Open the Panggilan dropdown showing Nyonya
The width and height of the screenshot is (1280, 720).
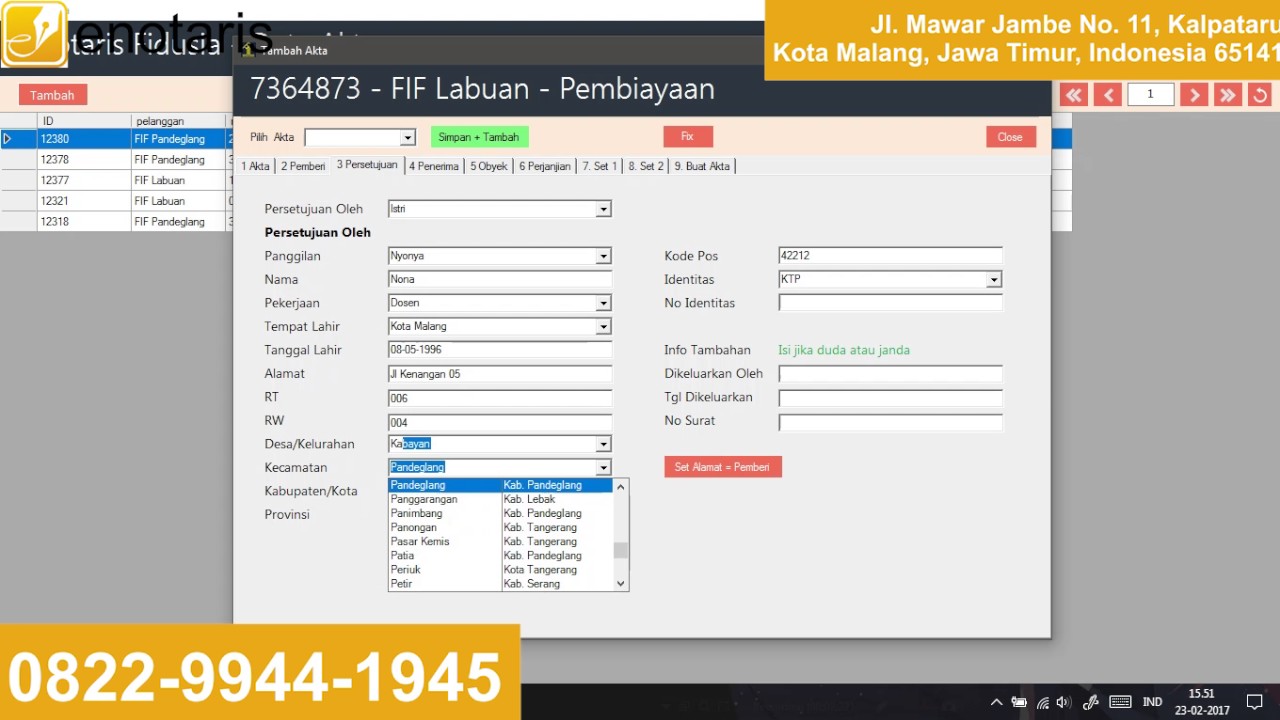[603, 256]
